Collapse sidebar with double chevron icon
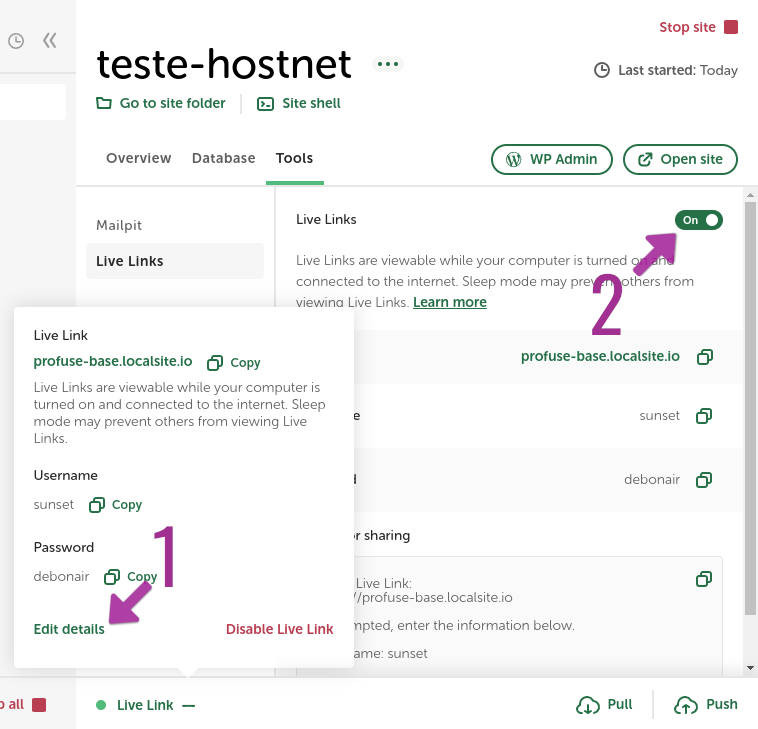The height and width of the screenshot is (729, 758). click(49, 41)
